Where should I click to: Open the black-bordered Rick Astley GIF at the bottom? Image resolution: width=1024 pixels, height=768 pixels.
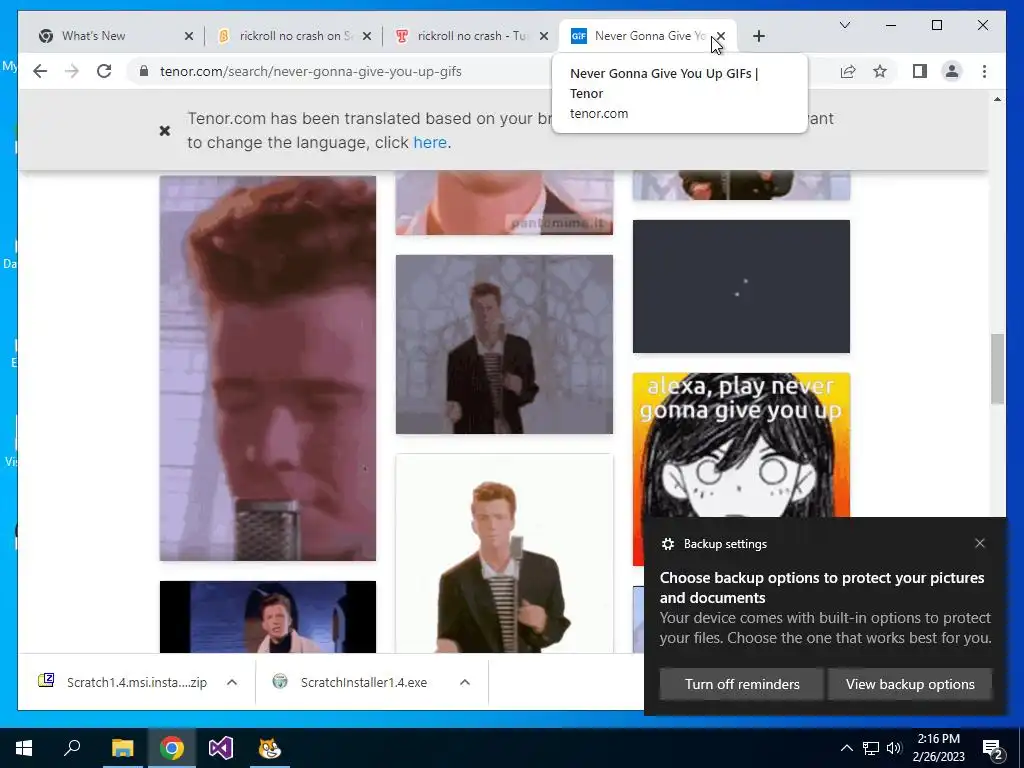[268, 616]
